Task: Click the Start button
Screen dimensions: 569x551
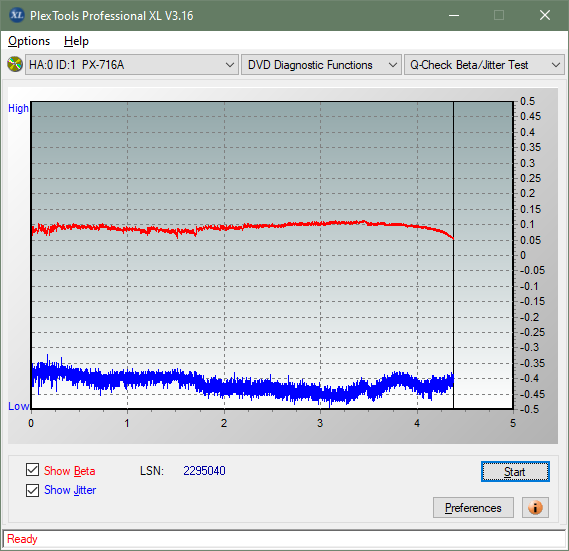Action: tap(515, 472)
